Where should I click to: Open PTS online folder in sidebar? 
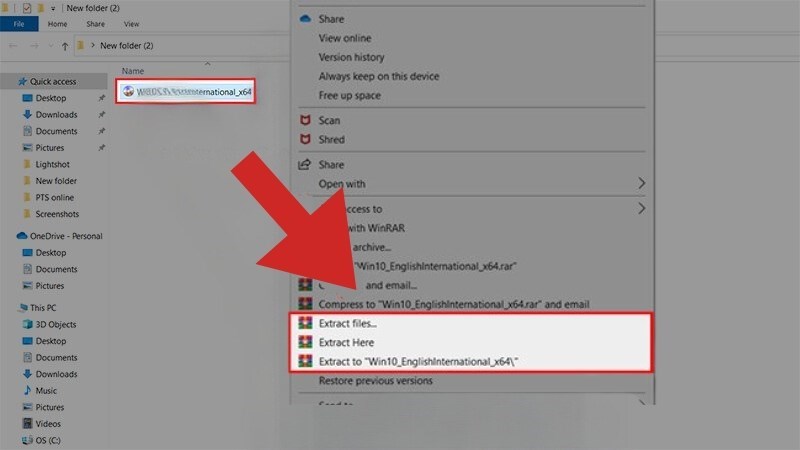coord(55,197)
